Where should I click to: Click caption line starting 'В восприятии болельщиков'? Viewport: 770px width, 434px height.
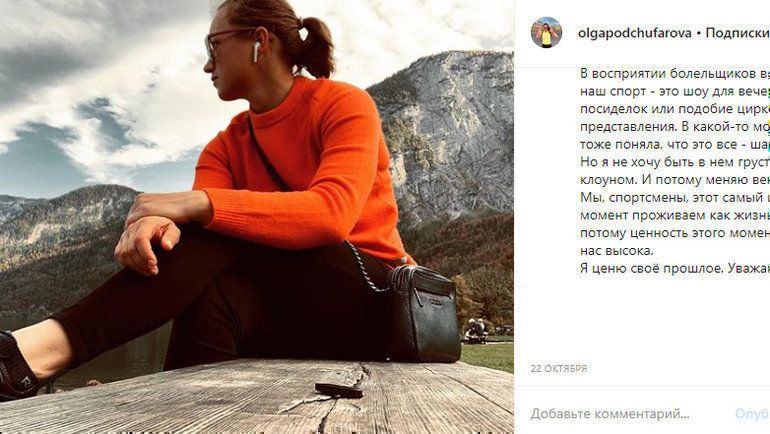coord(675,74)
